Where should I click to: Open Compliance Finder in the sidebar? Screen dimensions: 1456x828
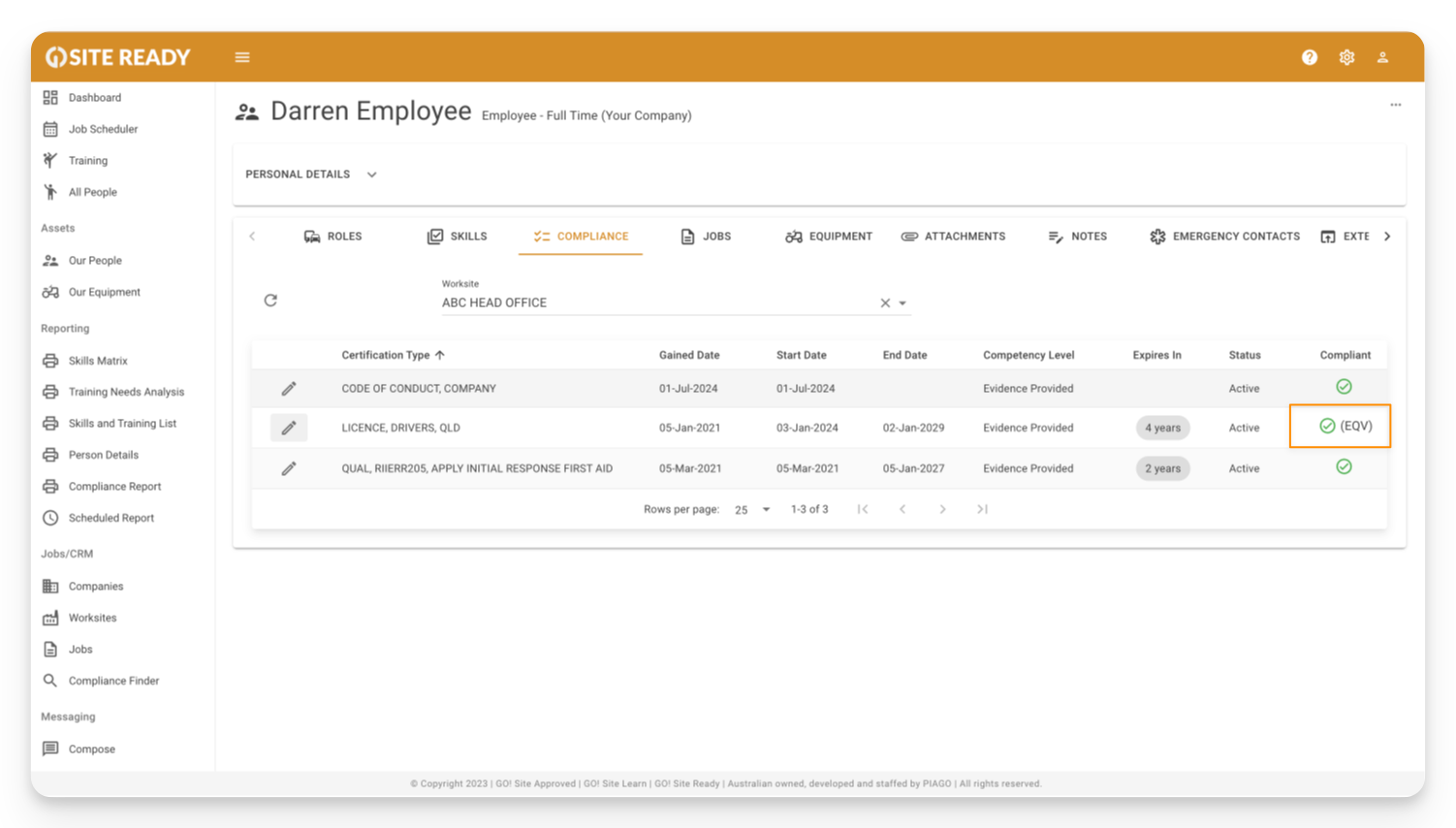point(113,681)
